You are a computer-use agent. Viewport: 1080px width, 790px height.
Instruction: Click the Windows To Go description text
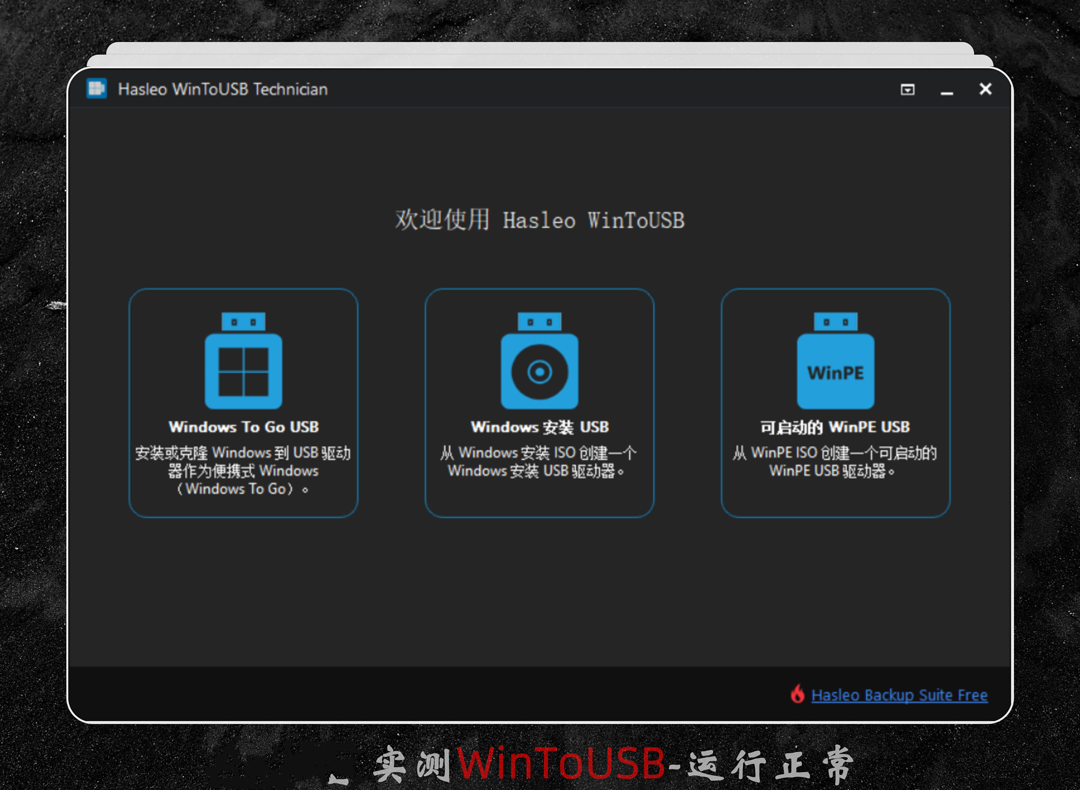[x=243, y=471]
